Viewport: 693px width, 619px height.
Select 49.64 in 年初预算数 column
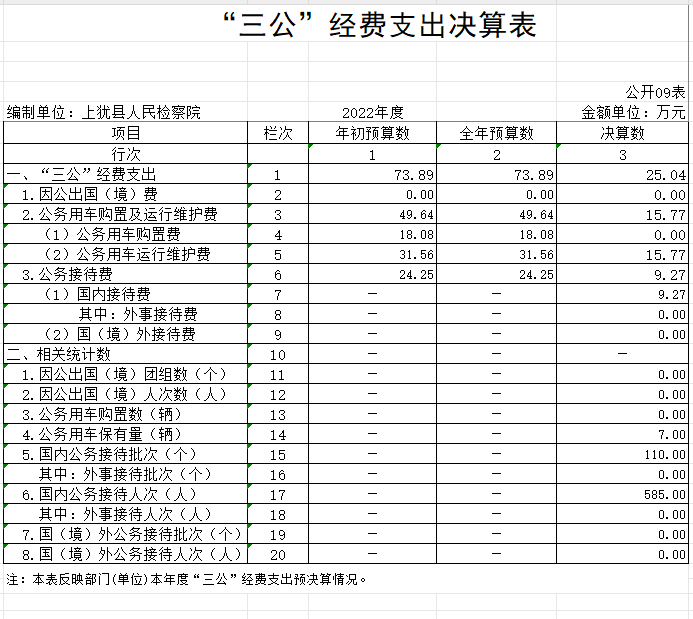pos(416,215)
